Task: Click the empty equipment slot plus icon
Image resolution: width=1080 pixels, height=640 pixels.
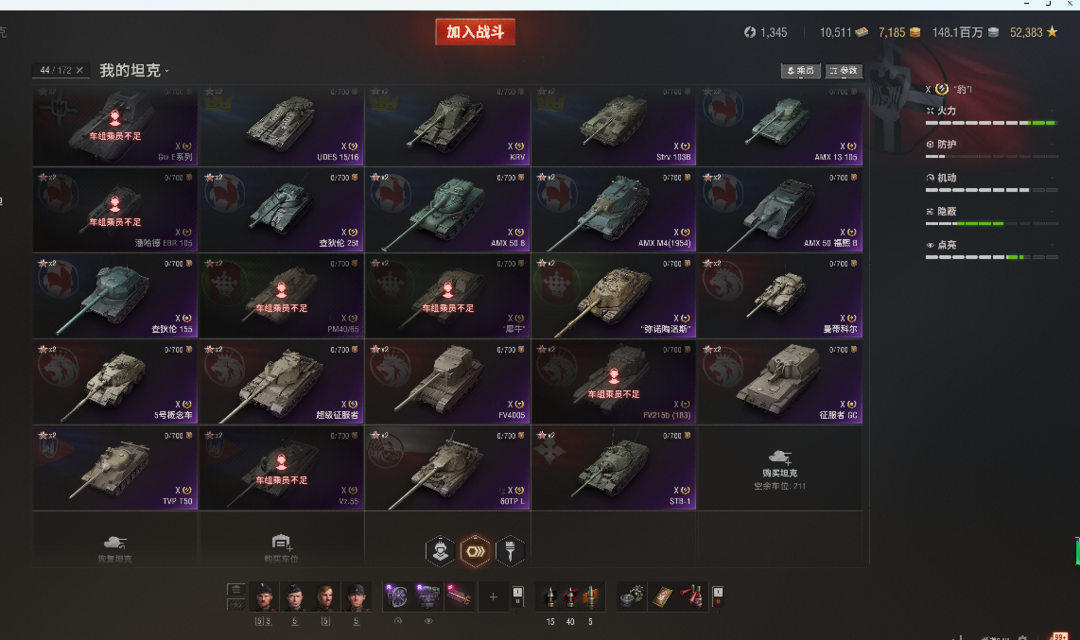Action: point(493,597)
